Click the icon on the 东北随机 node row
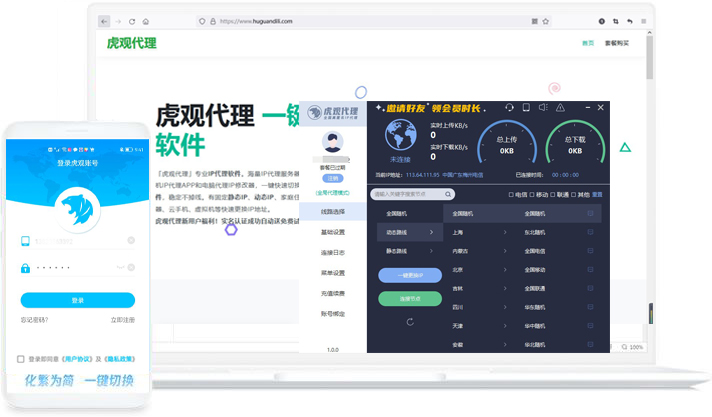The width and height of the screenshot is (712, 417). 590,232
